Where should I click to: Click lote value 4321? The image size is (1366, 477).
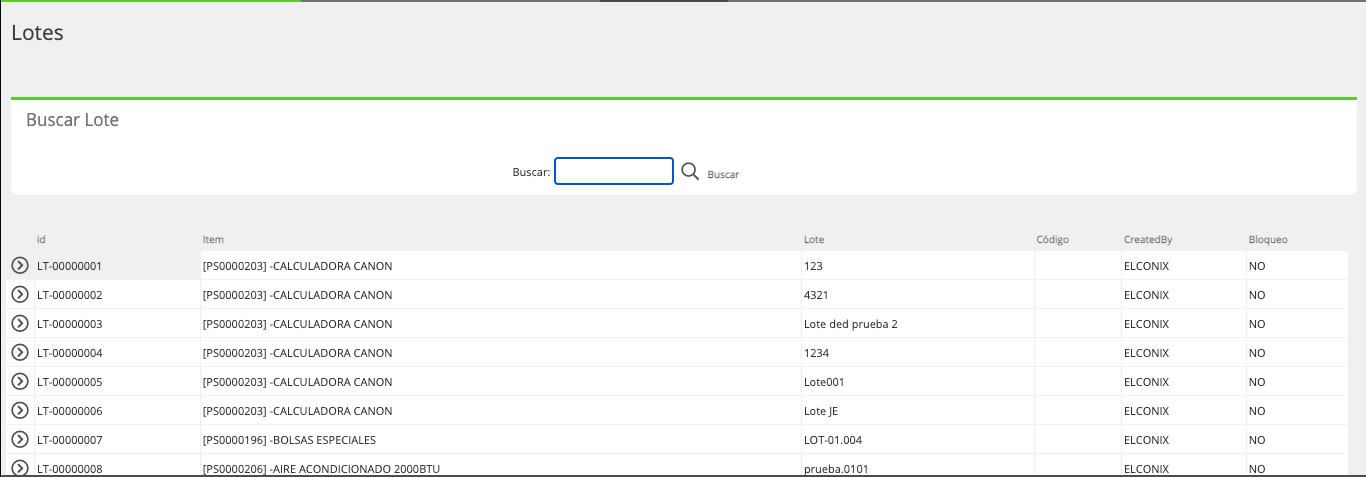coord(816,295)
